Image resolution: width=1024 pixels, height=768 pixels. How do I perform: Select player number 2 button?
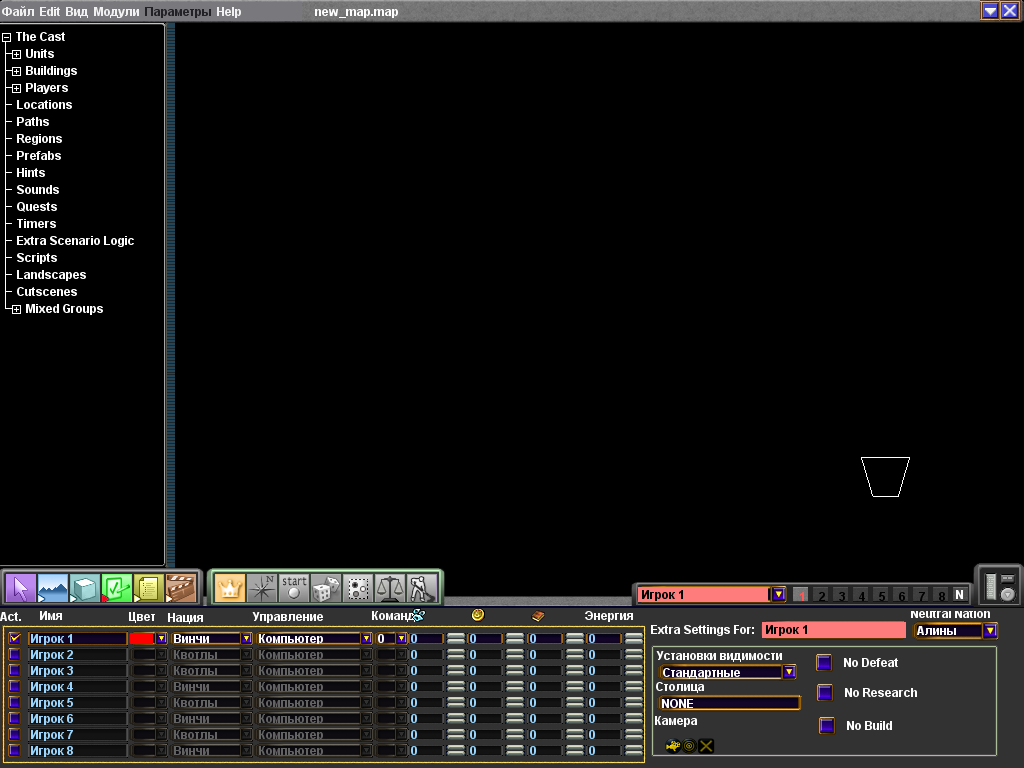point(822,595)
